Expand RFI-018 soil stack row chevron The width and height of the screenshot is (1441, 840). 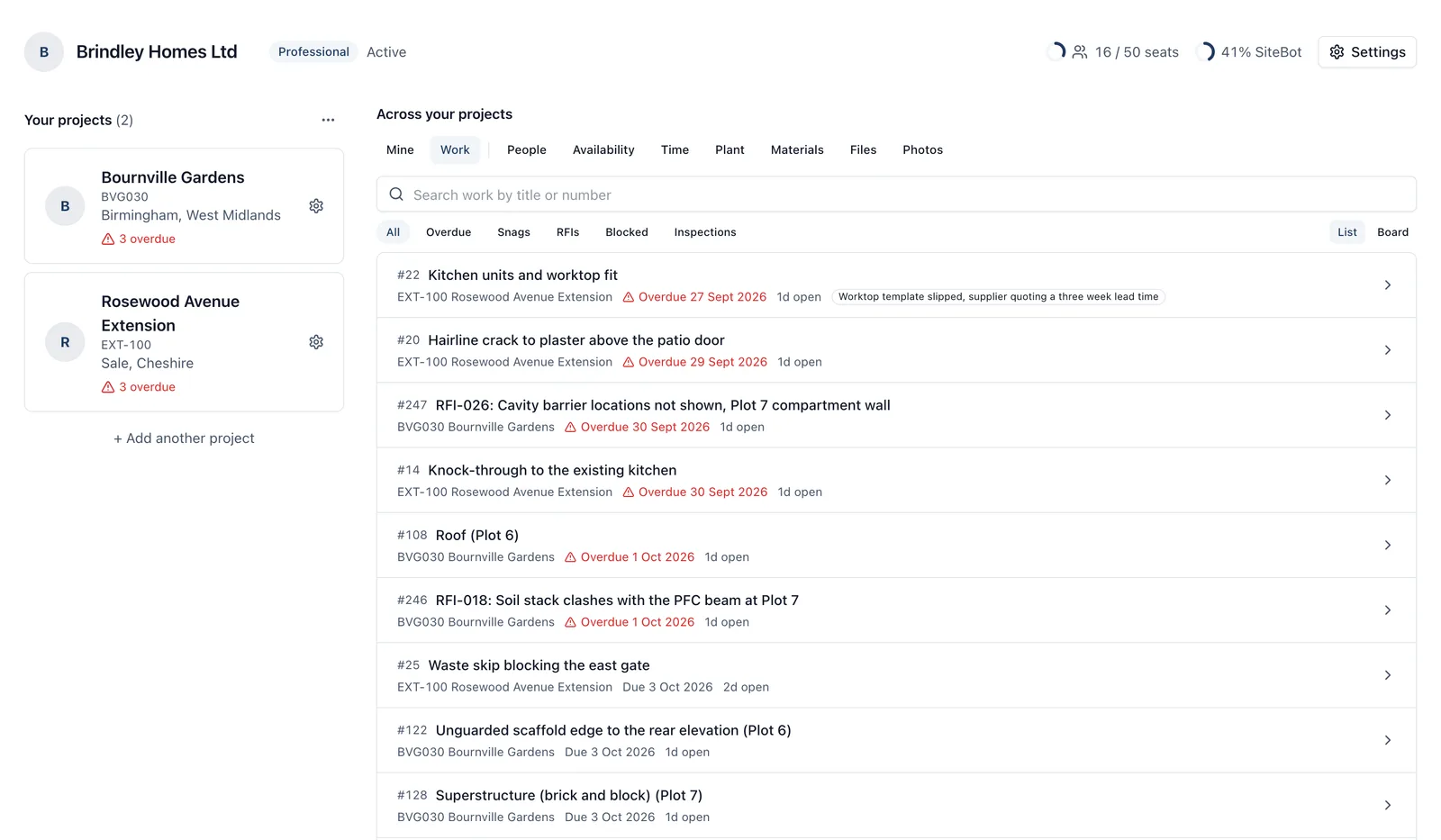coord(1387,610)
